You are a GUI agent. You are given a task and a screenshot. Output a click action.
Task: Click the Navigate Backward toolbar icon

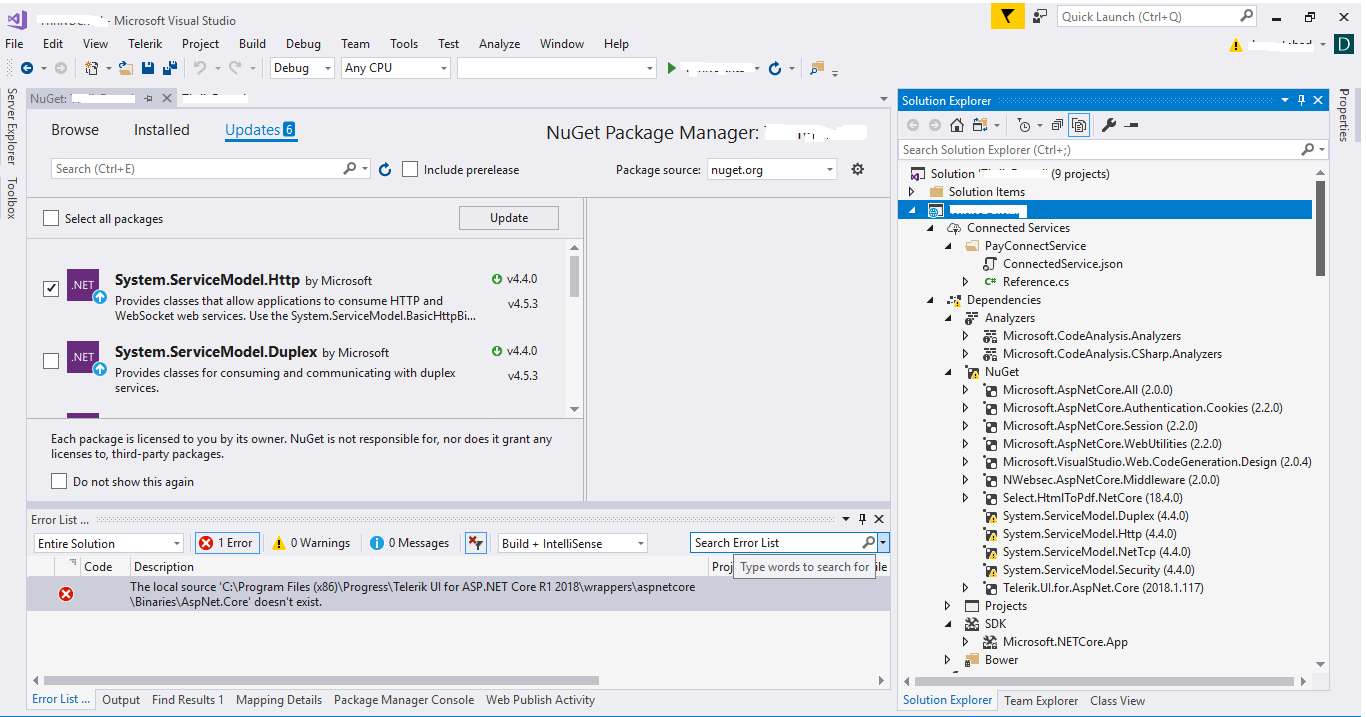coord(27,68)
